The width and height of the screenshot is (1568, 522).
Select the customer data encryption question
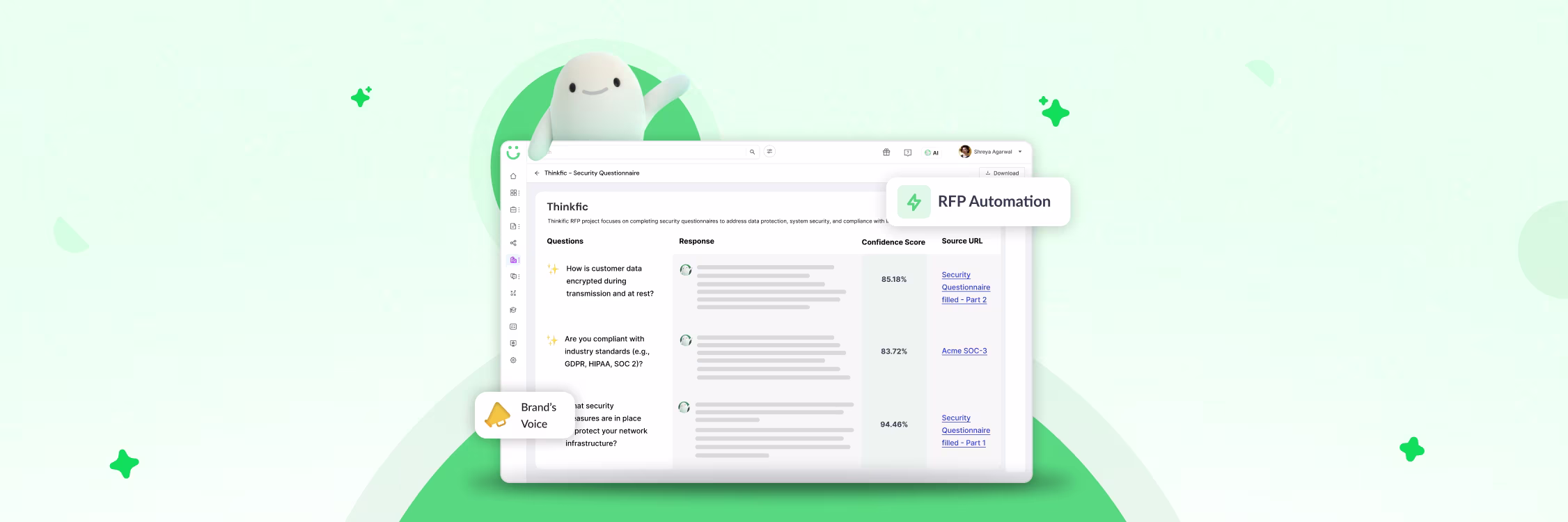610,281
